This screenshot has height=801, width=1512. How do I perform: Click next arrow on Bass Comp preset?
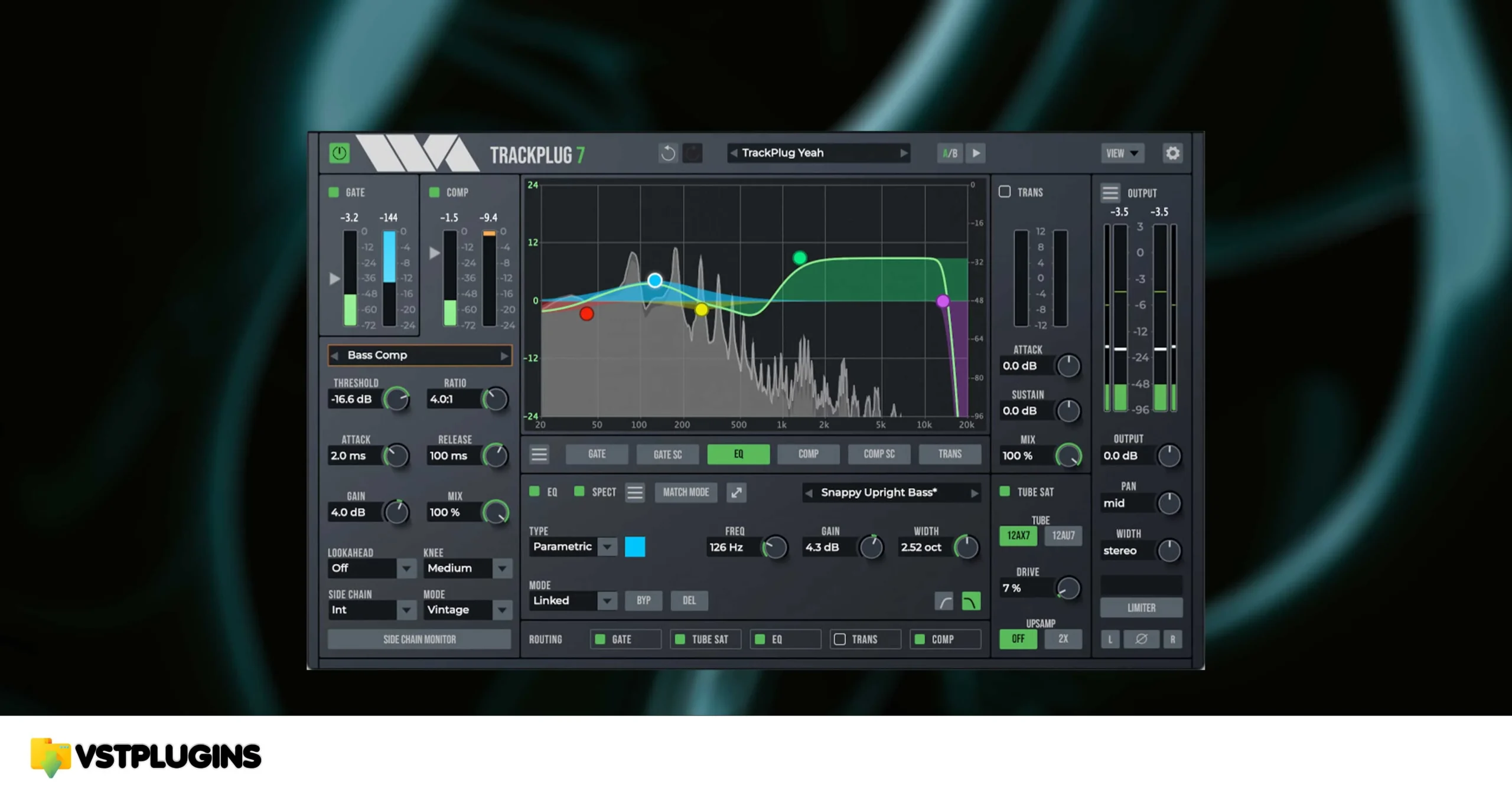tap(504, 356)
